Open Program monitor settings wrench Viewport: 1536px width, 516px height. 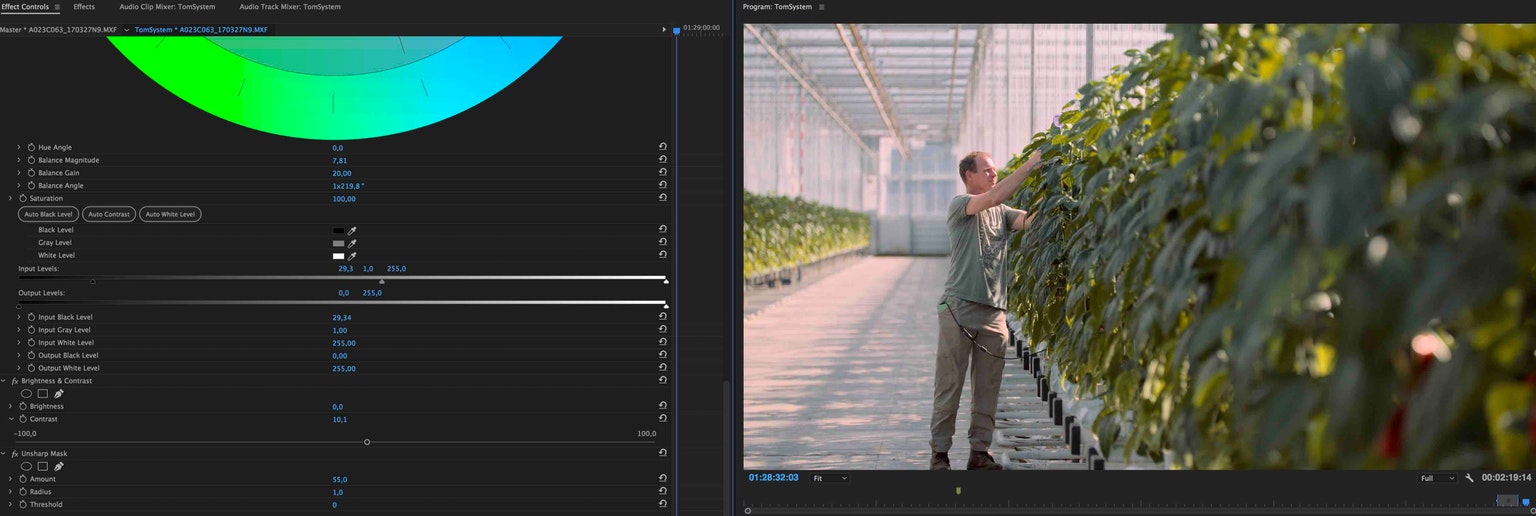pyautogui.click(x=1470, y=478)
